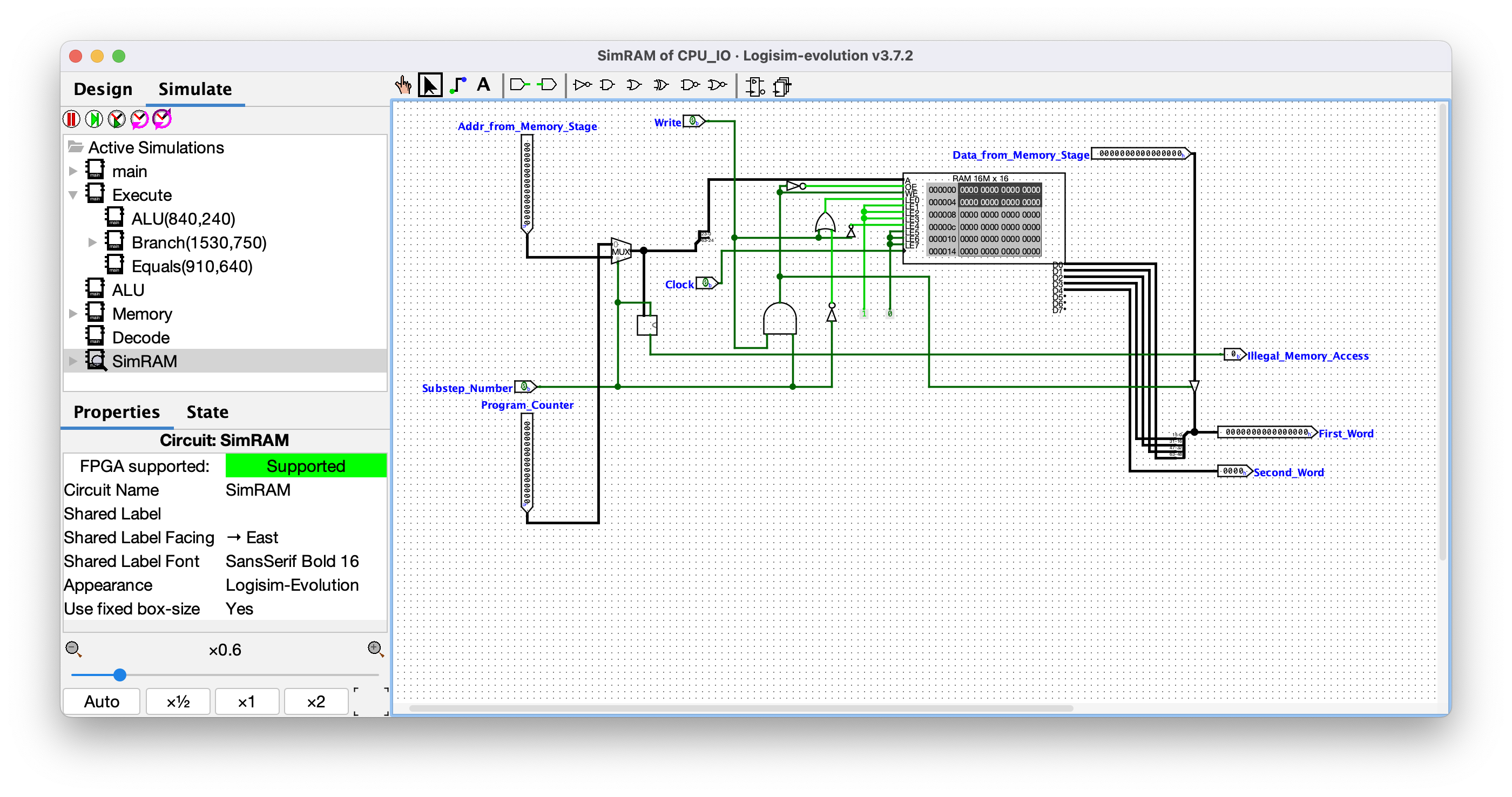This screenshot has width=1512, height=797.
Task: Select the NAND gate tool
Action: click(x=690, y=86)
